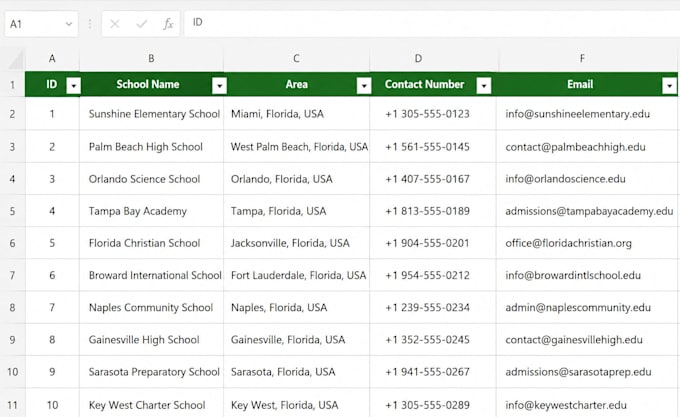Click the School Name header cell

[151, 85]
